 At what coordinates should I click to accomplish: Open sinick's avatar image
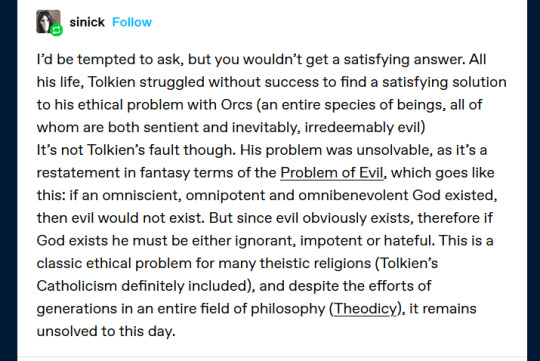click(48, 21)
